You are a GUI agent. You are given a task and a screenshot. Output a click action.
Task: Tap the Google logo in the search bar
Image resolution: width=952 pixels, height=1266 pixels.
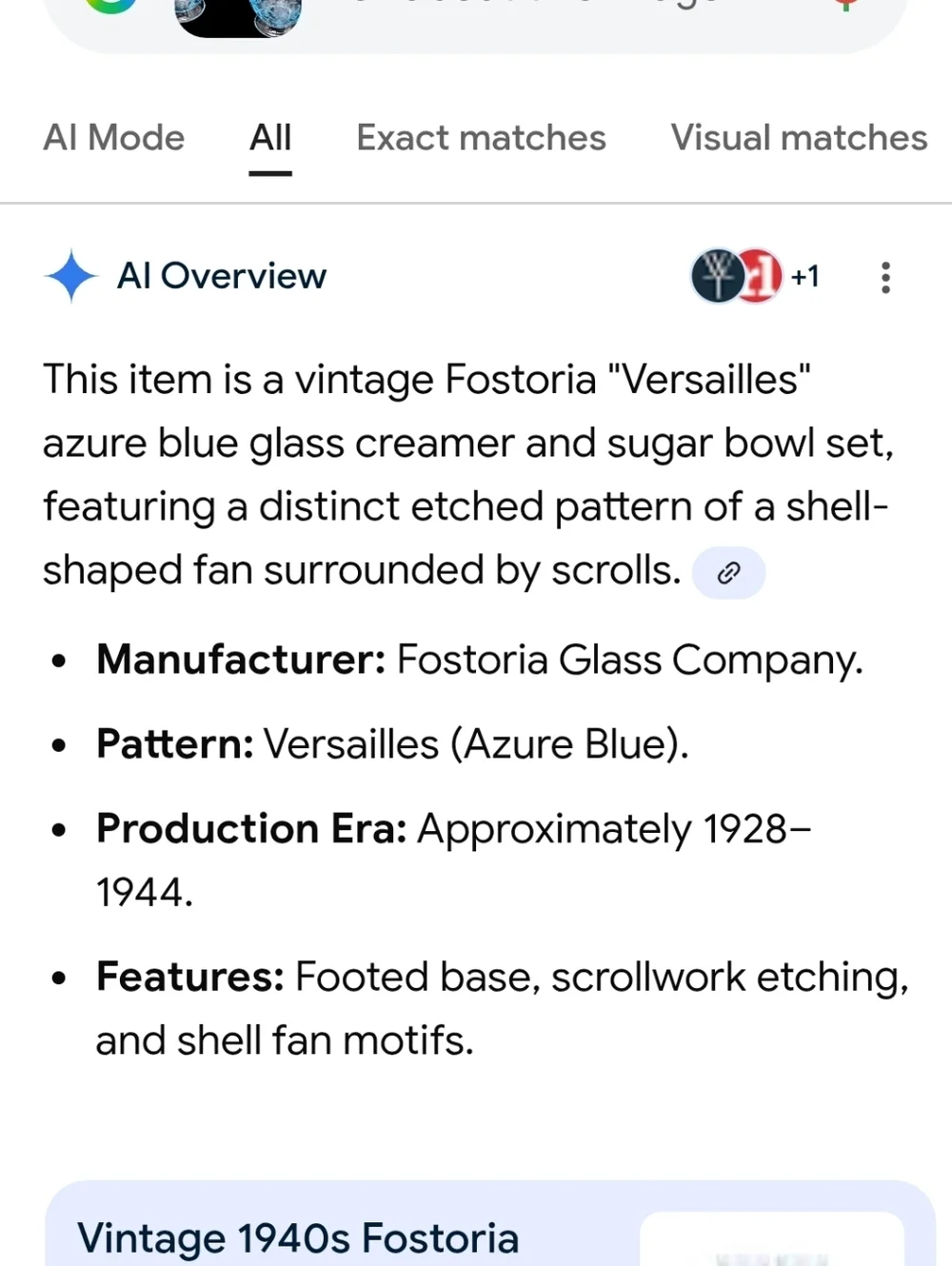(x=110, y=6)
